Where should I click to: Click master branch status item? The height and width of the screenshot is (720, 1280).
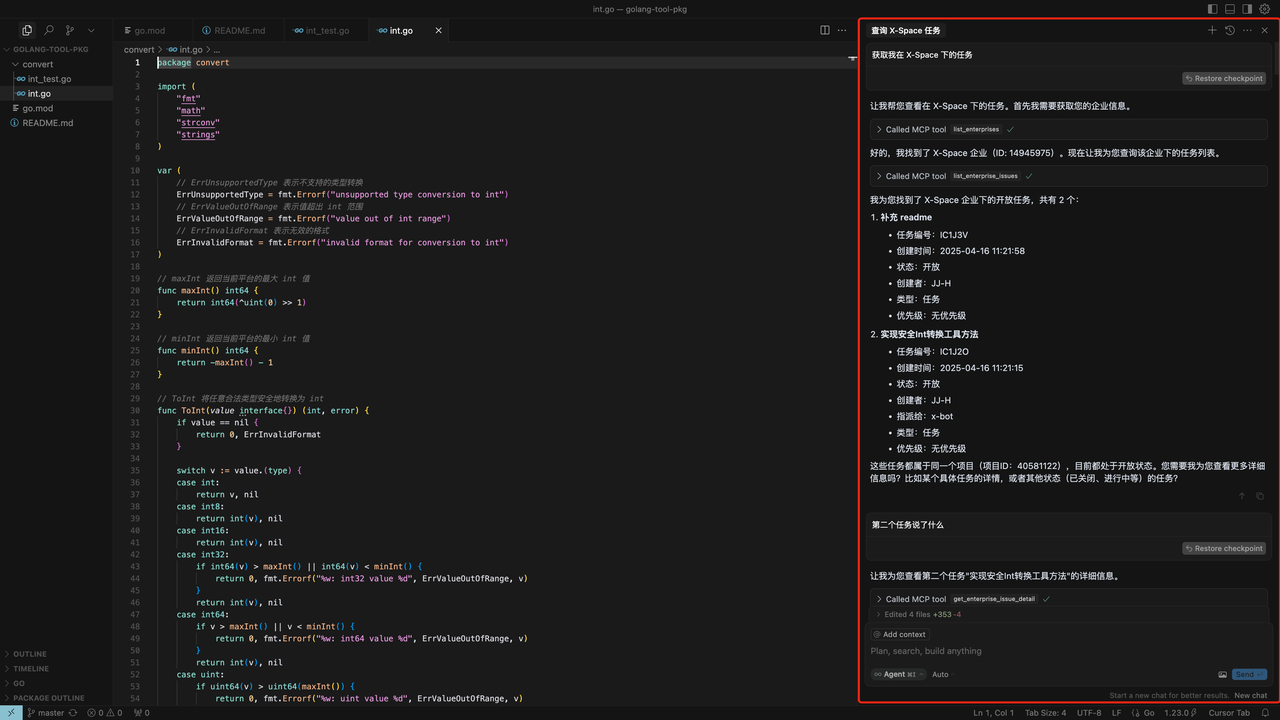pos(45,713)
